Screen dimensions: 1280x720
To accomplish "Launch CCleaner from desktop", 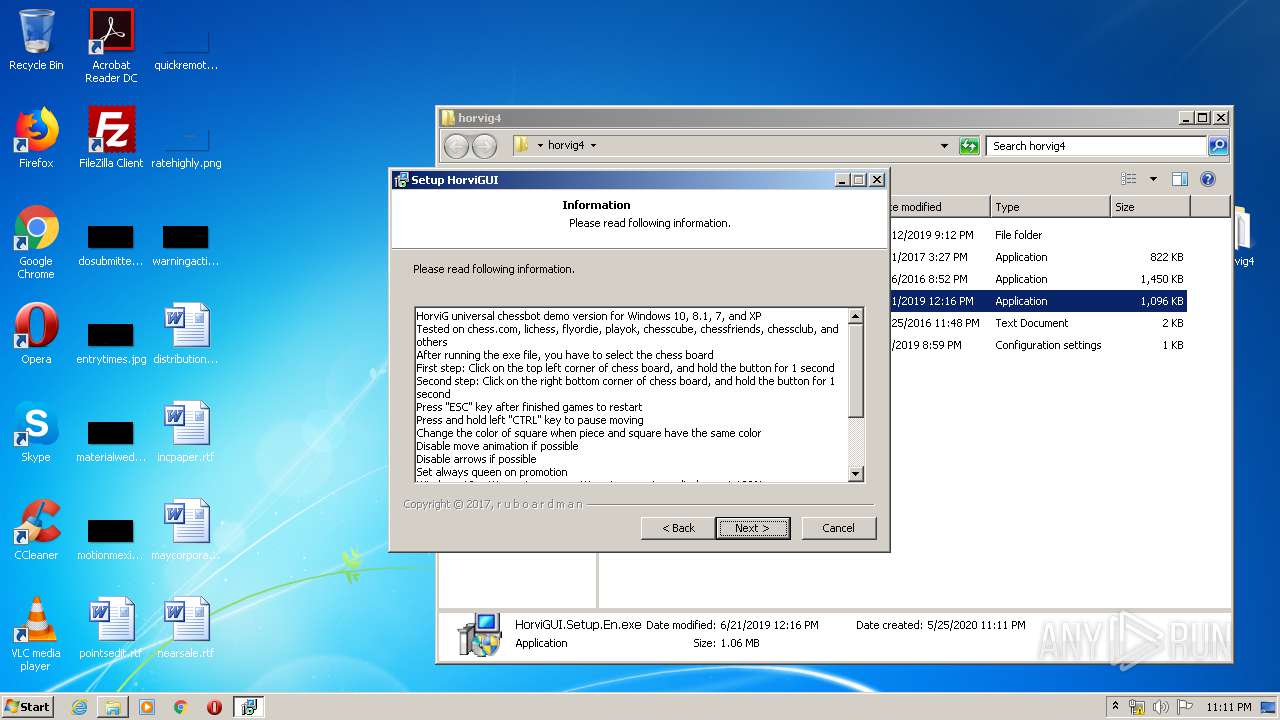I will (36, 530).
